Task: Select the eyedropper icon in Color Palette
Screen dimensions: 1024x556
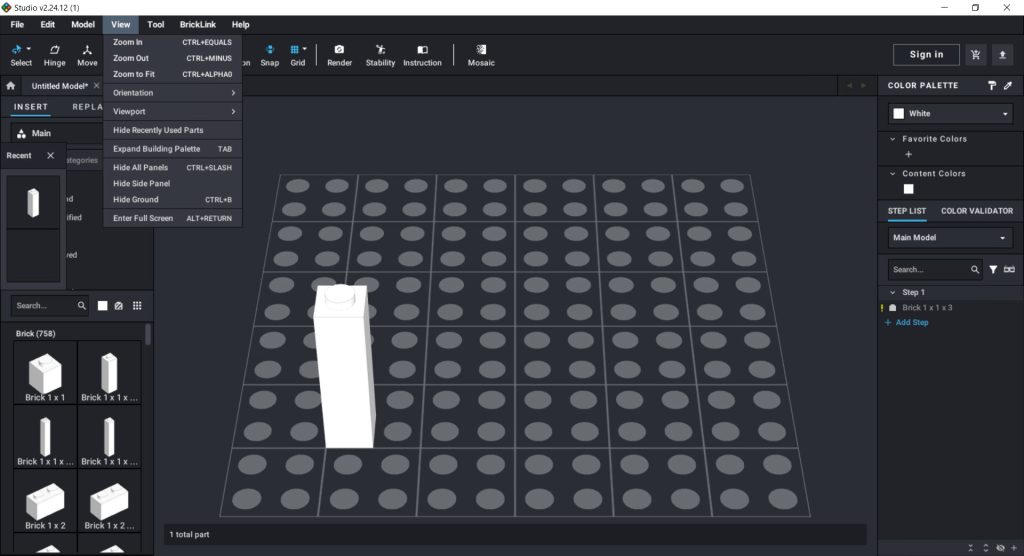Action: point(1008,86)
